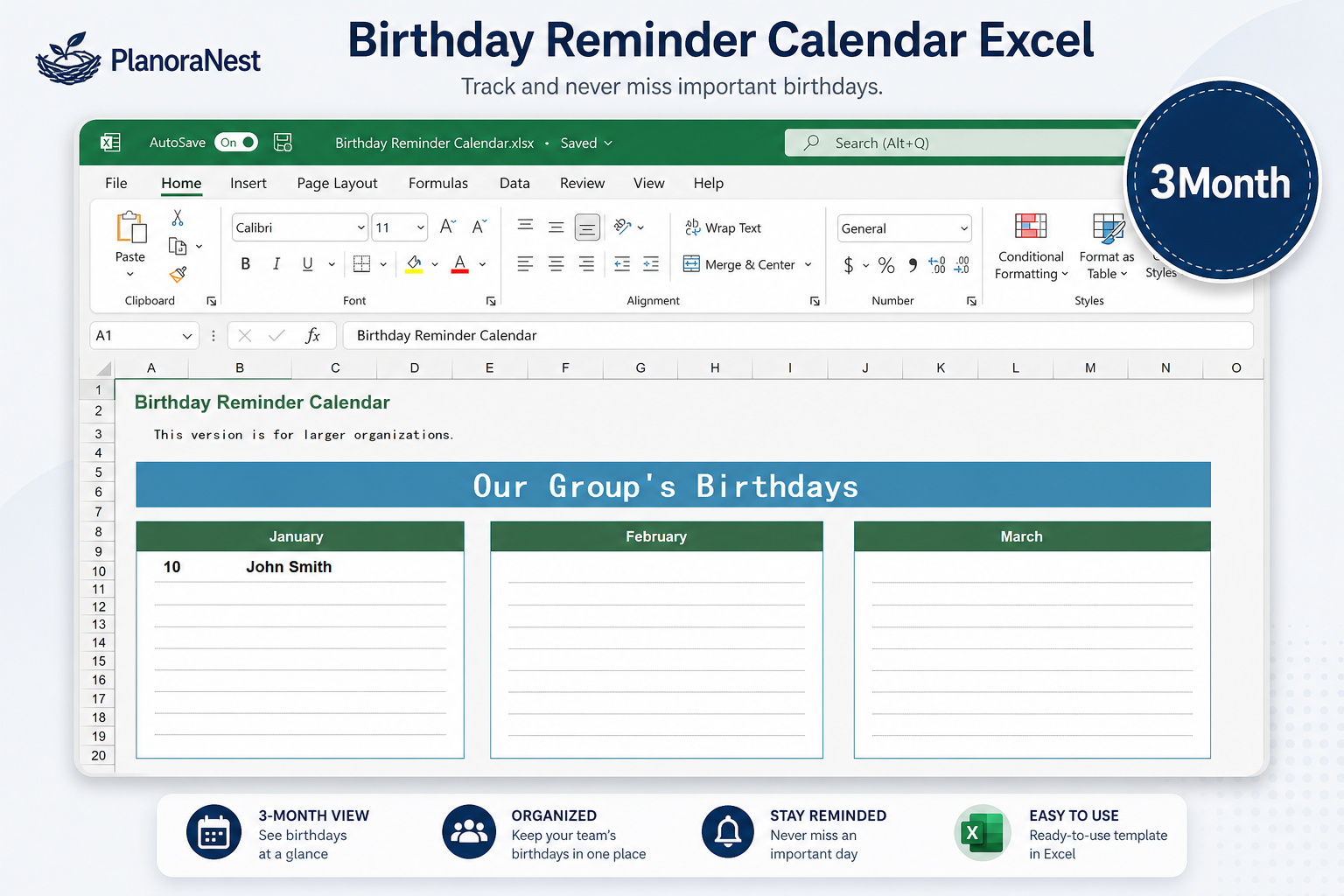Click the Top Align icon
Screen dimensions: 1344x896
point(525,227)
